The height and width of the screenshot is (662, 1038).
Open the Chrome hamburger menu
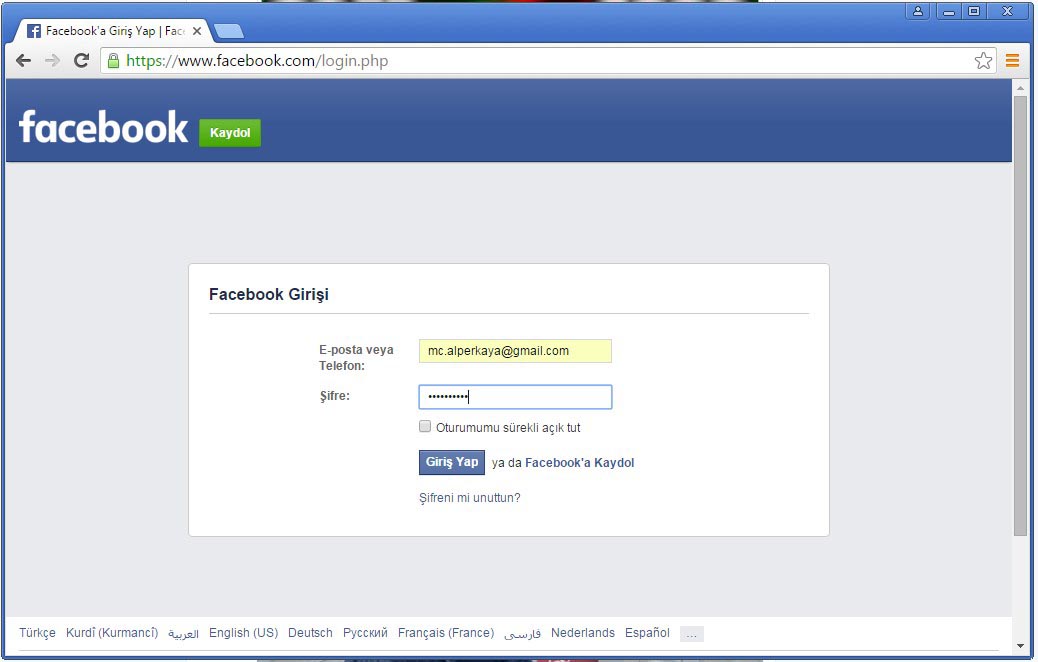[1012, 61]
